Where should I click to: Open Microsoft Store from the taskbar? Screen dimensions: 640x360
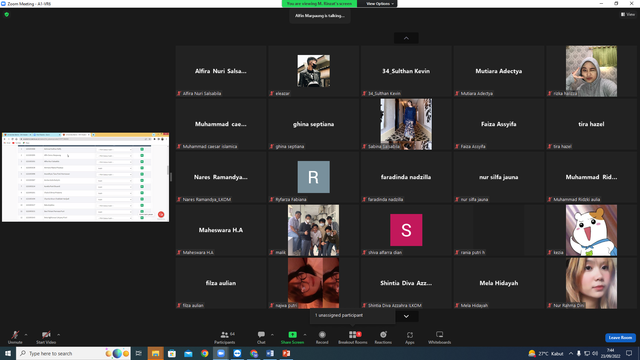172,353
